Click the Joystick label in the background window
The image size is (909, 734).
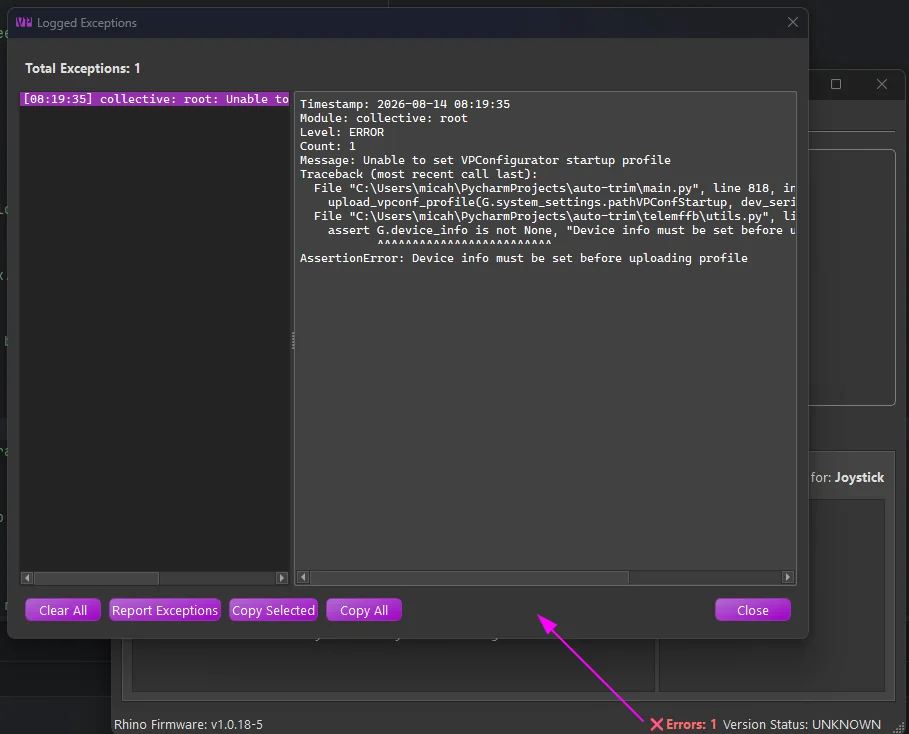[x=859, y=477]
